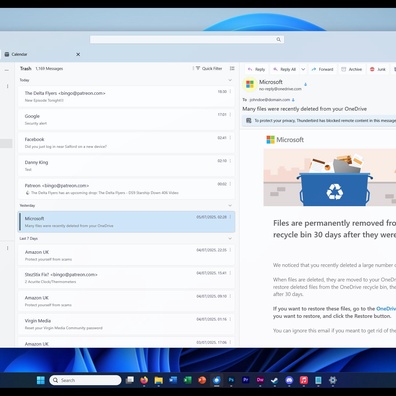This screenshot has width=396, height=396.
Task: Open more menu on Danny King row
Action: tap(230, 161)
